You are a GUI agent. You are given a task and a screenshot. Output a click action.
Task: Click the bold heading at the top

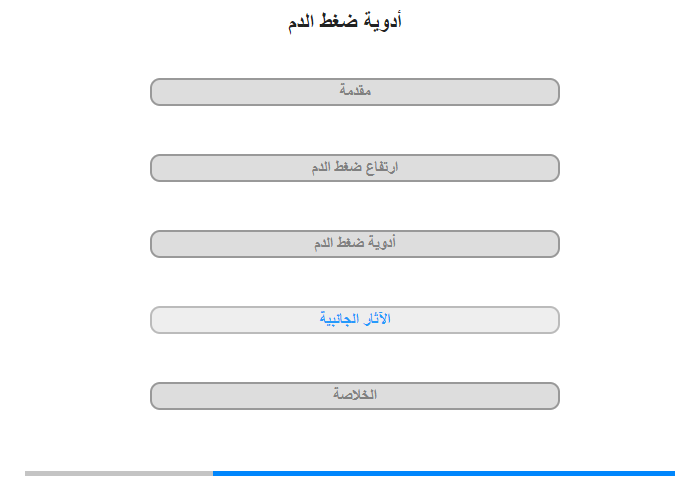[344, 21]
